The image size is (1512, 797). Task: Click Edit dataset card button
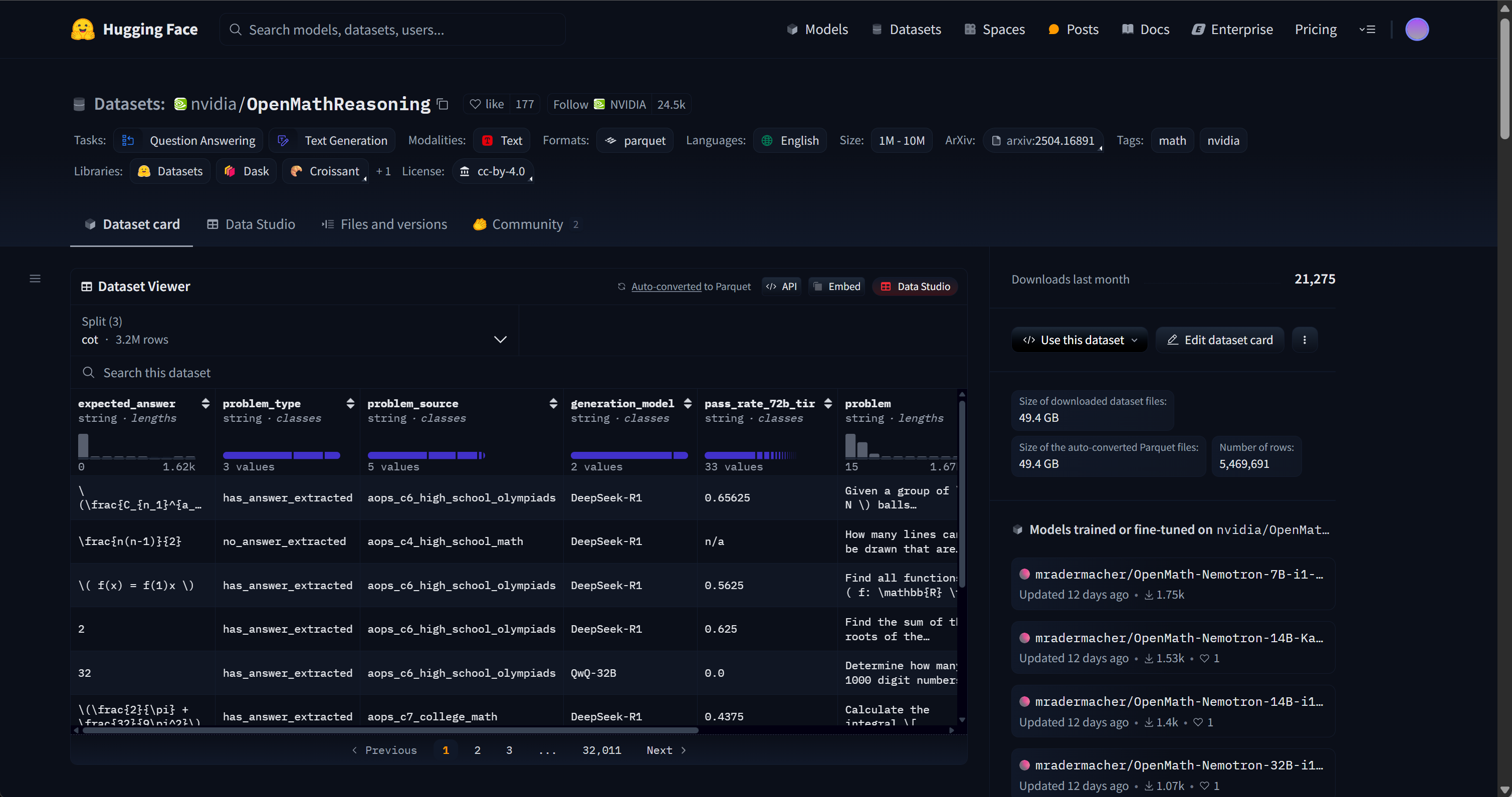click(x=1220, y=340)
